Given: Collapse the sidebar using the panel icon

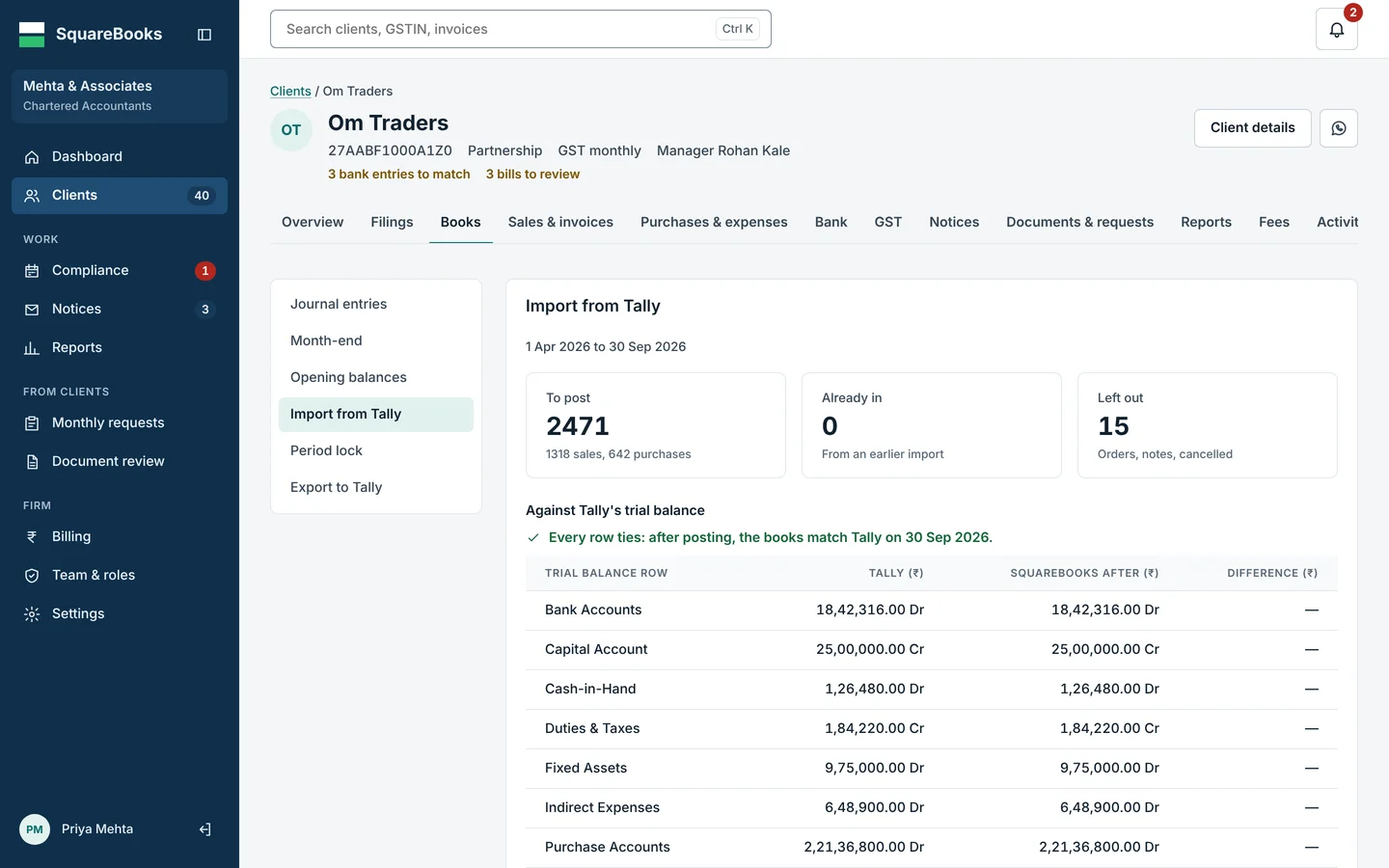Looking at the screenshot, I should (x=204, y=35).
